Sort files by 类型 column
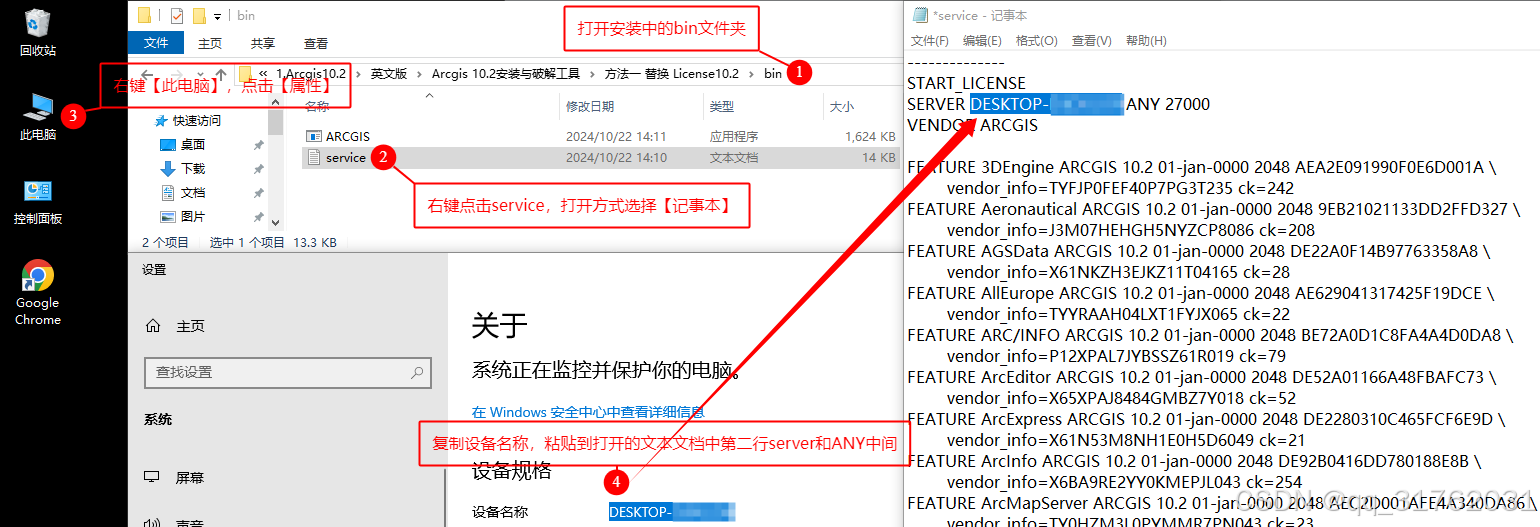Image resolution: width=1540 pixels, height=527 pixels. coord(722,106)
